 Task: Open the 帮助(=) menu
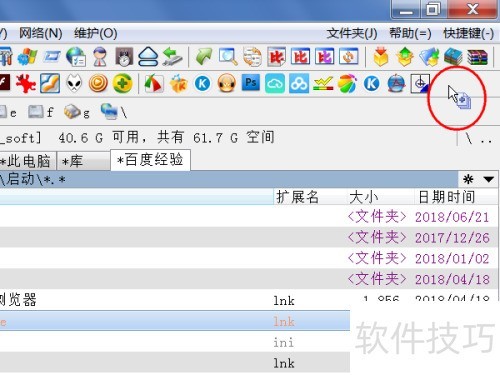pyautogui.click(x=410, y=33)
